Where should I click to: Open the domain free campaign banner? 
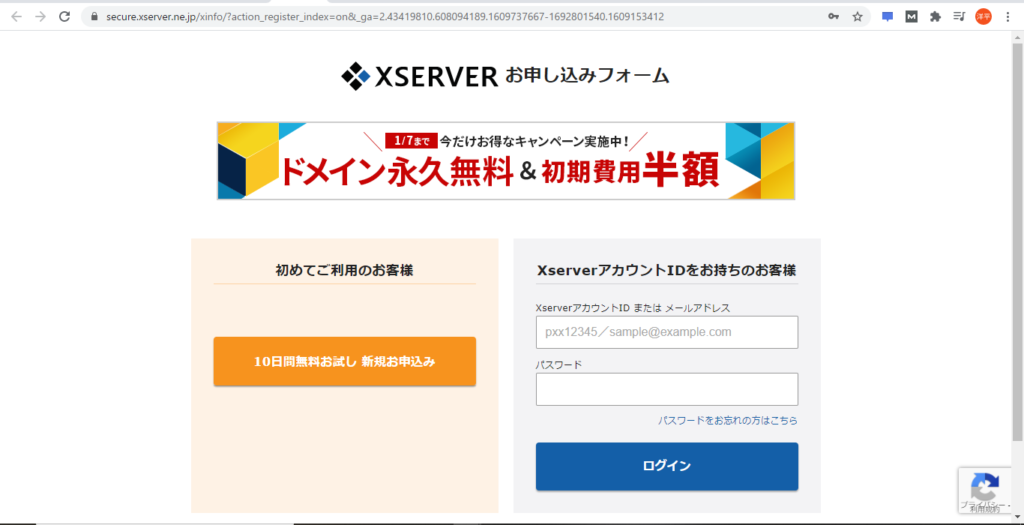tap(506, 161)
